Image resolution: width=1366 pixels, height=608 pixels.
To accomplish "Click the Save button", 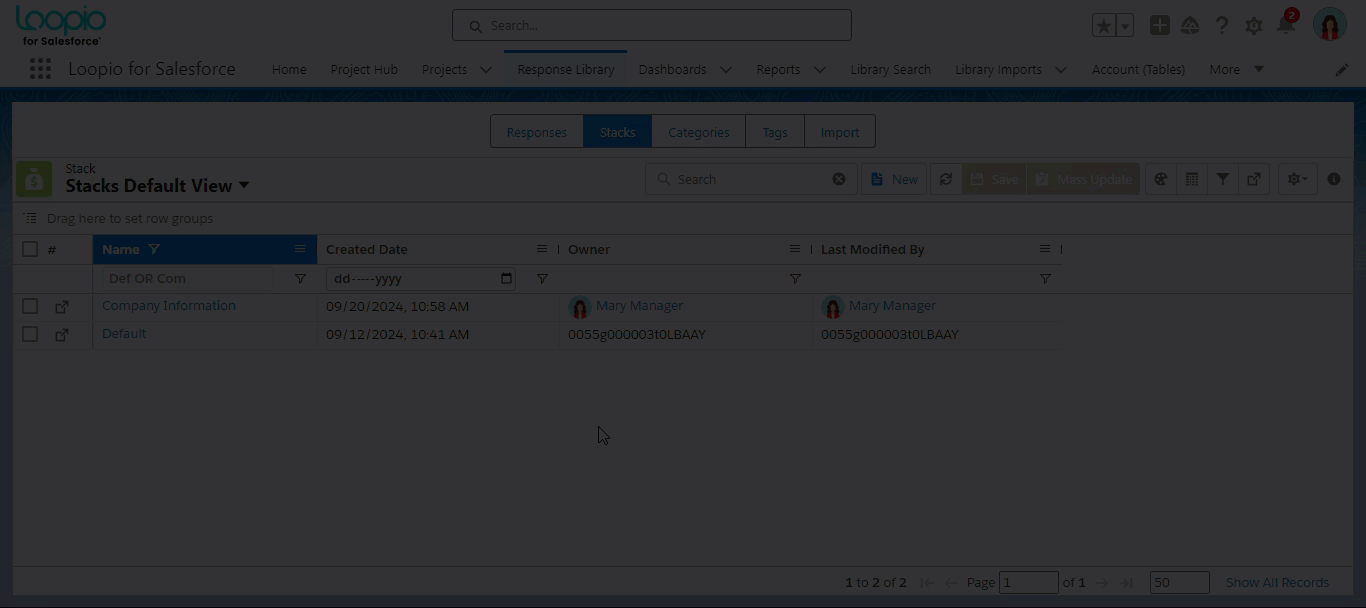I will 994,179.
